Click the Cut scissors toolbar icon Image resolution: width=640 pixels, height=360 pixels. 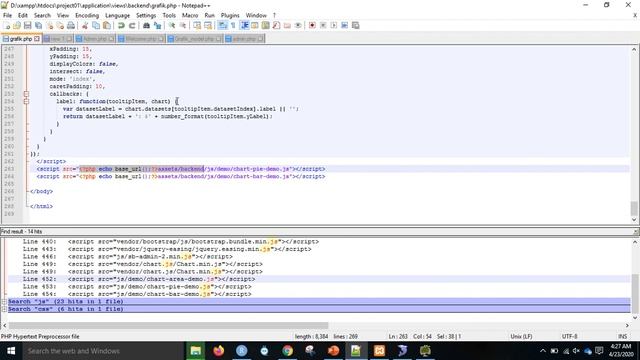85,25
